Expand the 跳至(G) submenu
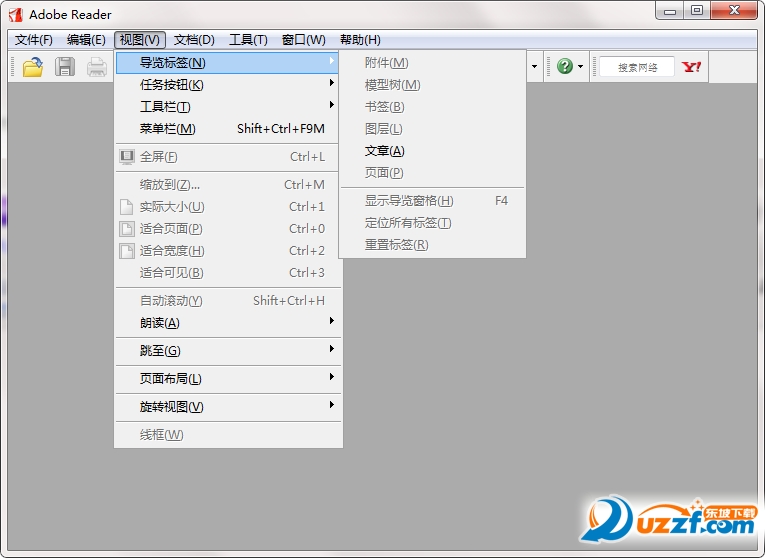765x558 pixels. tap(228, 351)
